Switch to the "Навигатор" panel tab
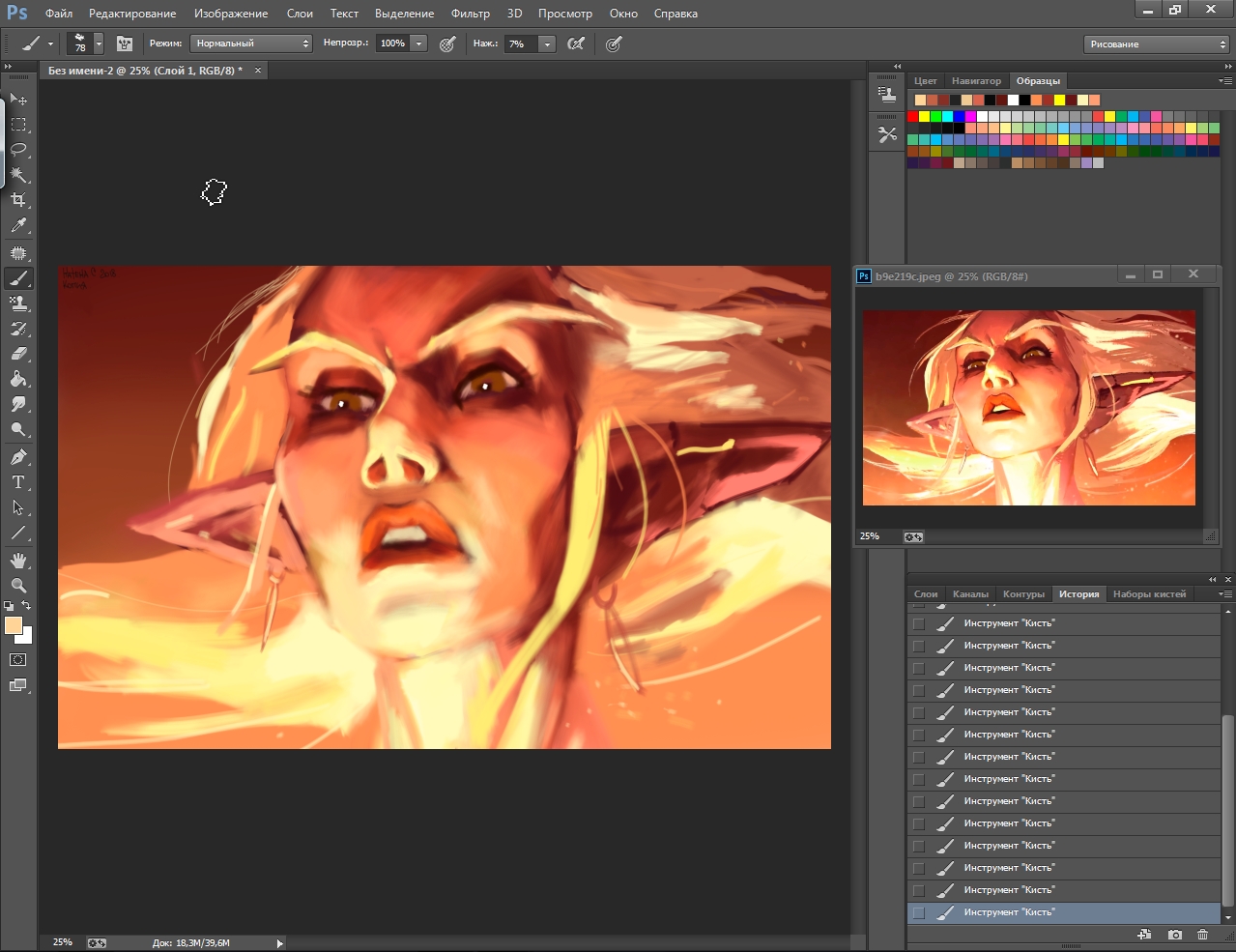 [976, 81]
